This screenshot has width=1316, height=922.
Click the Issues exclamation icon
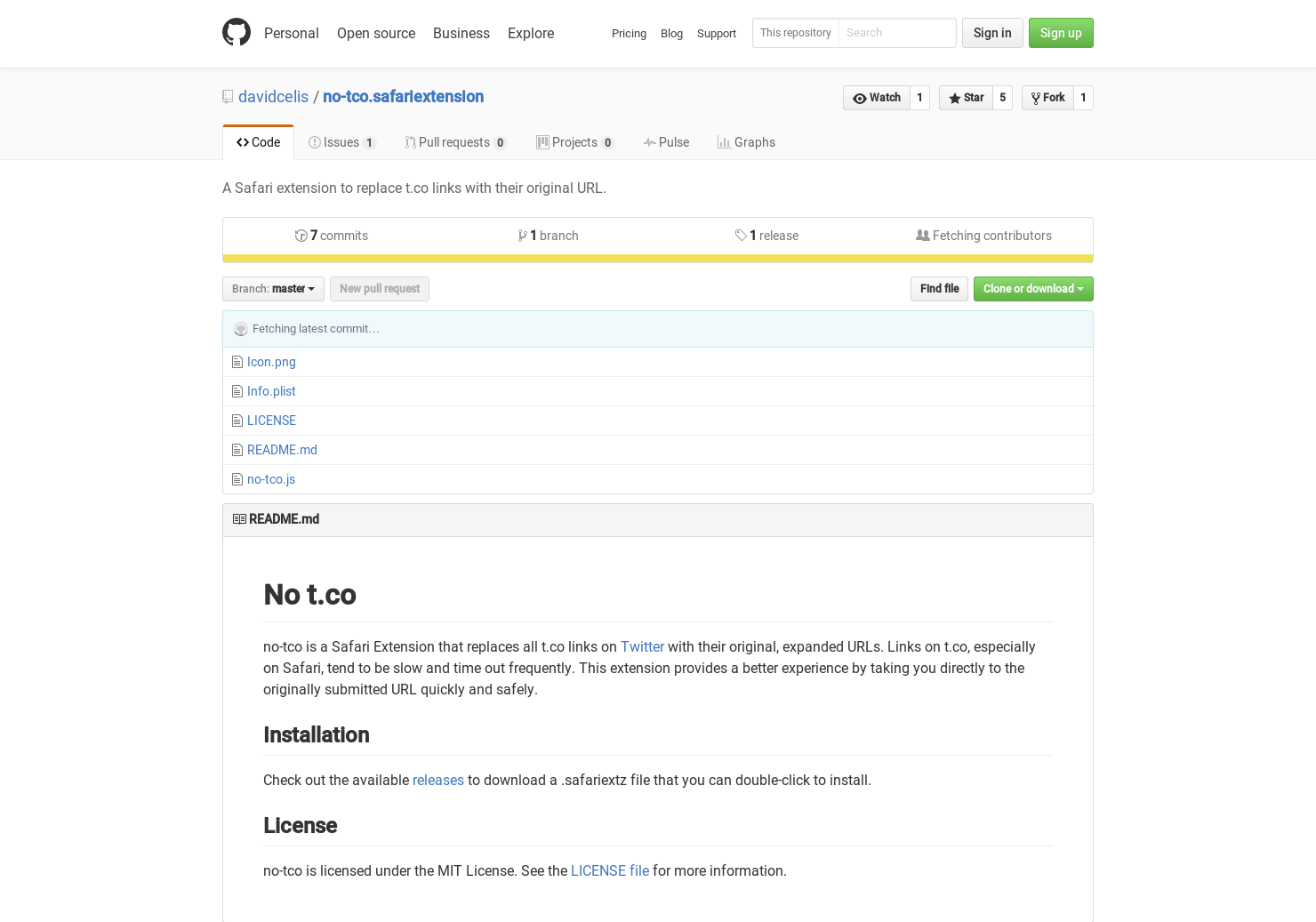click(315, 142)
